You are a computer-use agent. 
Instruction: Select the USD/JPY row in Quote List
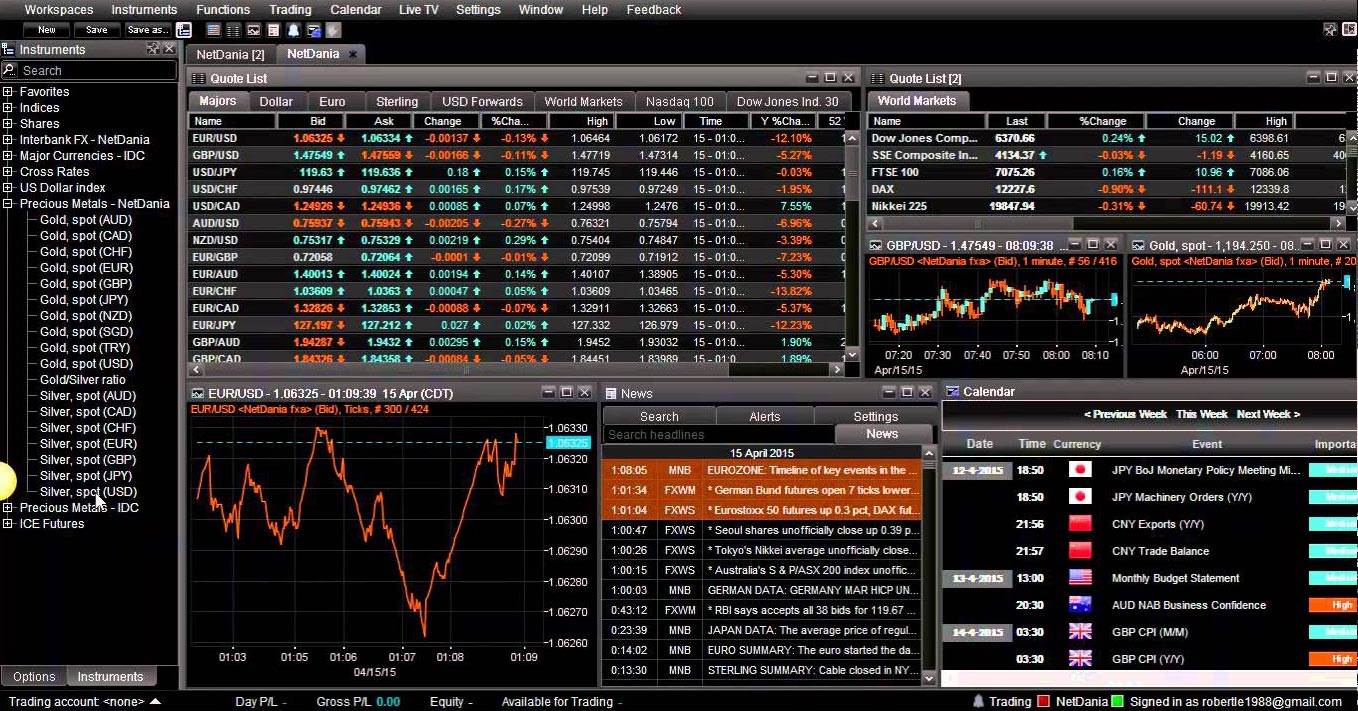(x=516, y=172)
